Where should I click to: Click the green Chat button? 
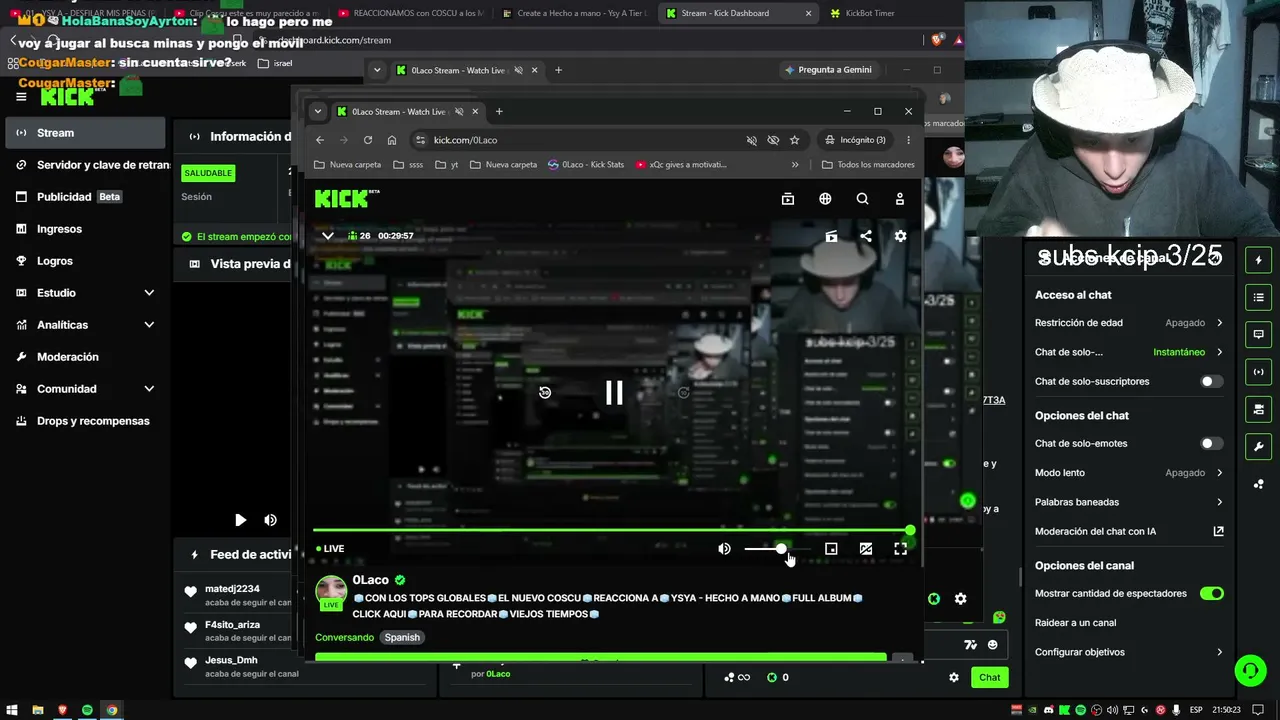pos(989,677)
